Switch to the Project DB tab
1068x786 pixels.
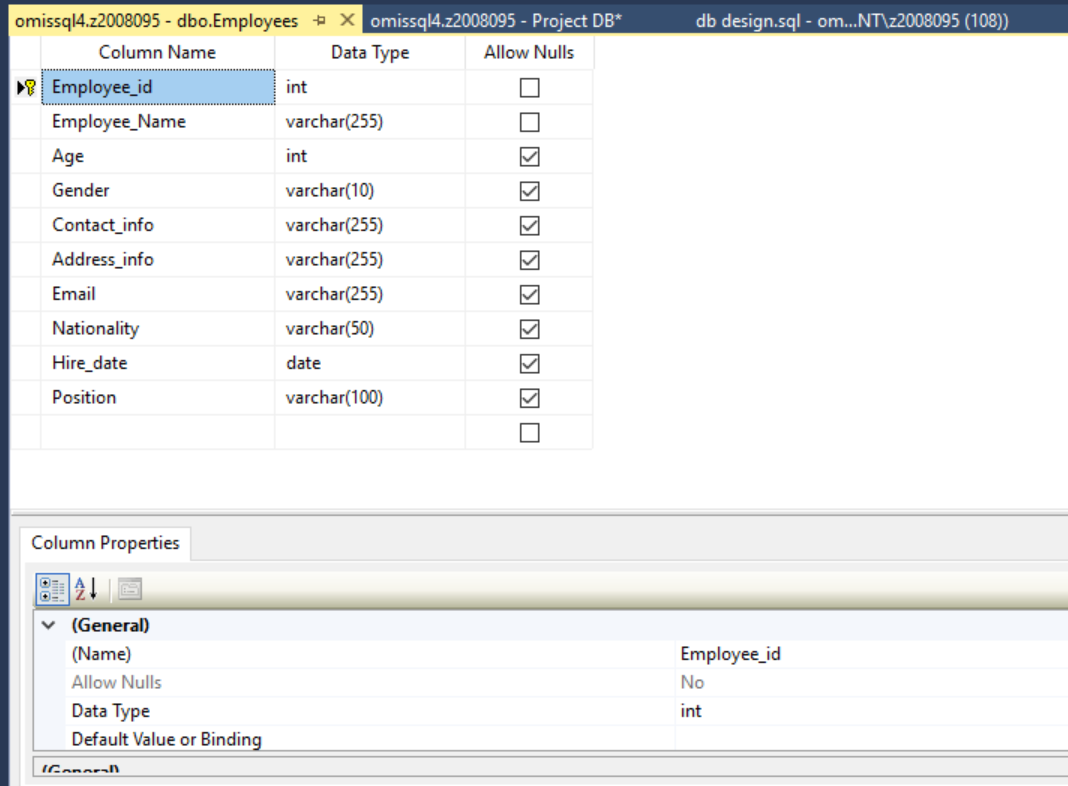(496, 21)
